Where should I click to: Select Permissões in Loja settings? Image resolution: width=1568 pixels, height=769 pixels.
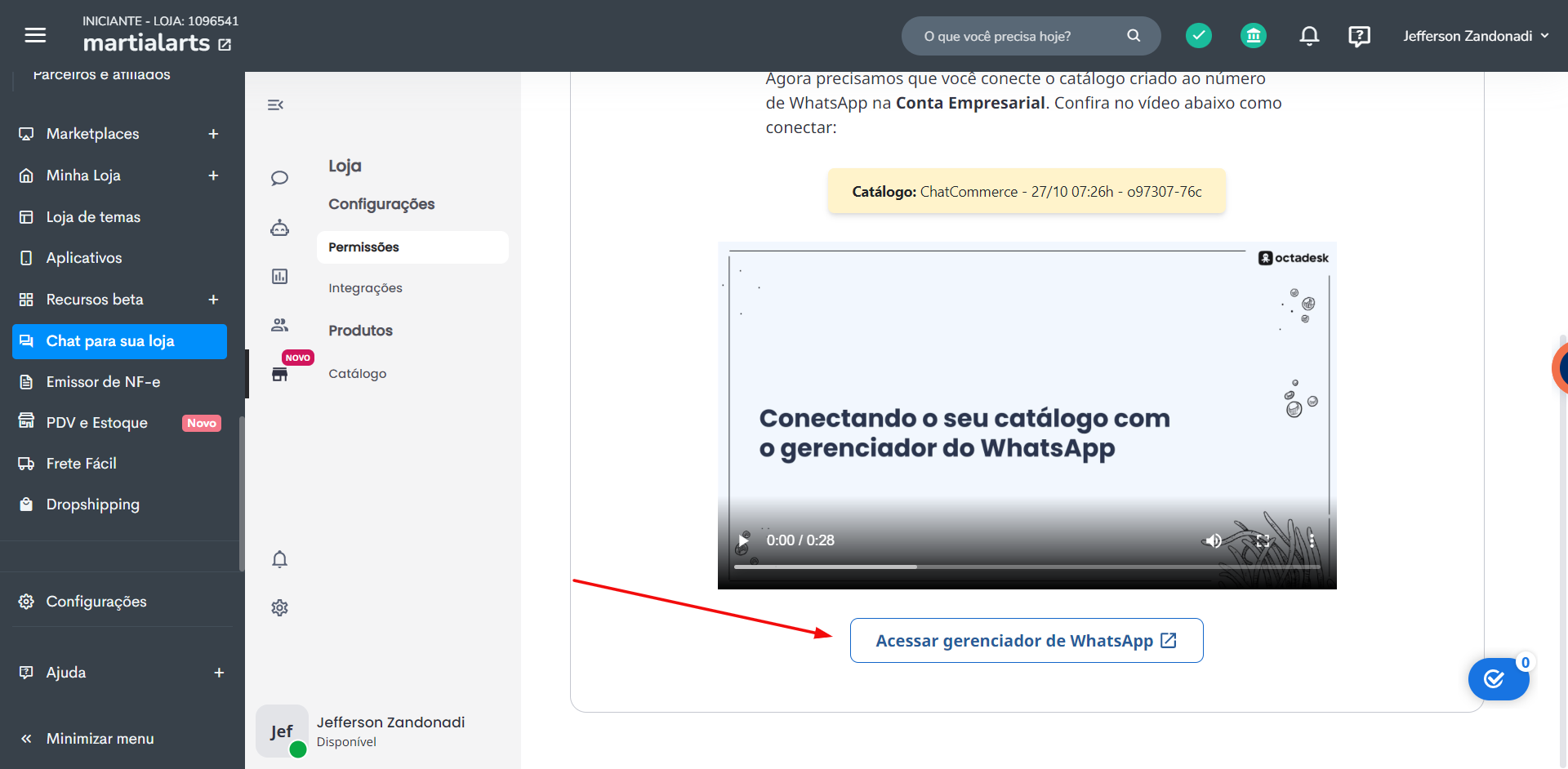(x=412, y=247)
